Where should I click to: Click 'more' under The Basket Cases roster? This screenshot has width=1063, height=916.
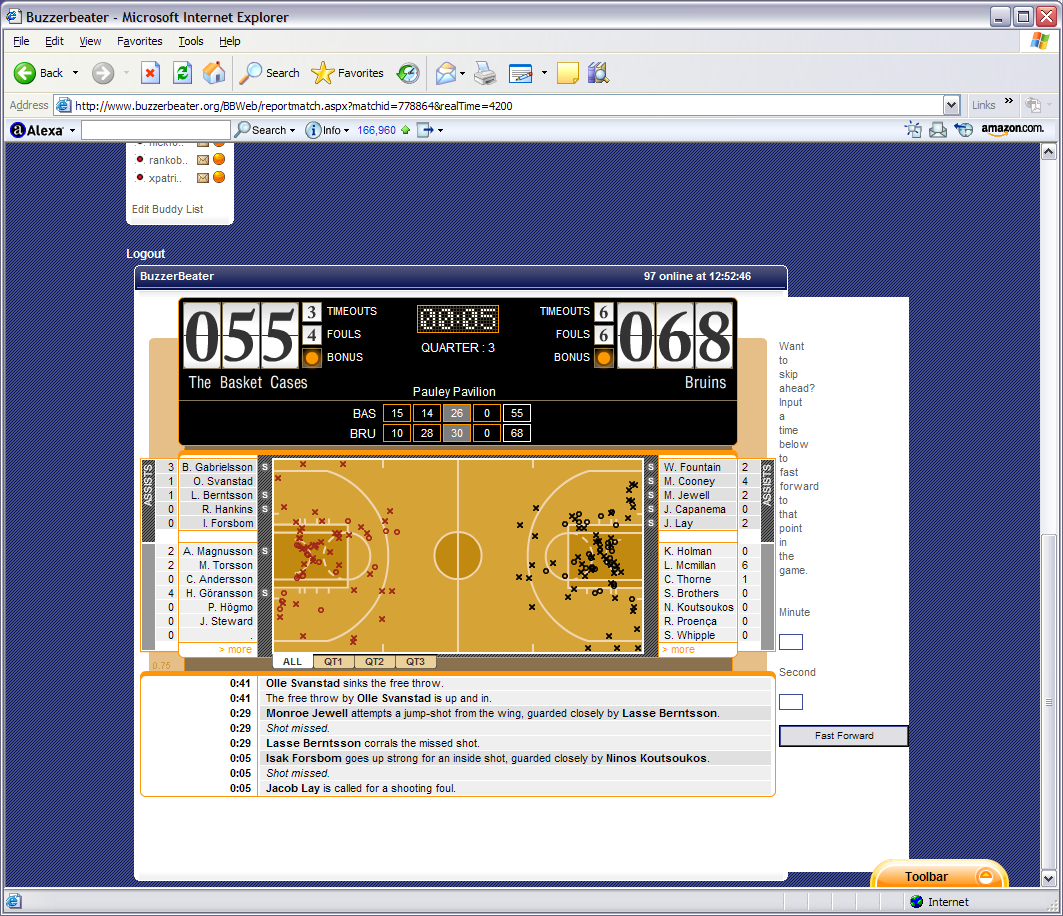(235, 650)
